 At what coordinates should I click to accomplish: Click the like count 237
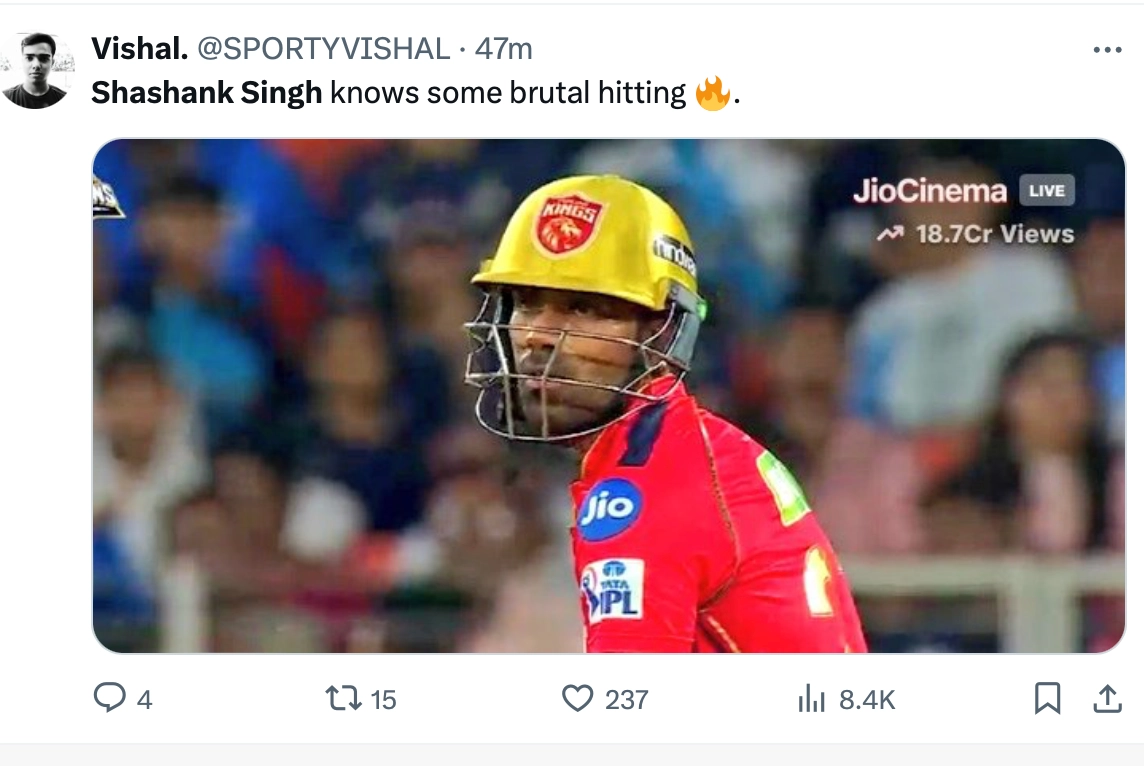click(x=627, y=700)
